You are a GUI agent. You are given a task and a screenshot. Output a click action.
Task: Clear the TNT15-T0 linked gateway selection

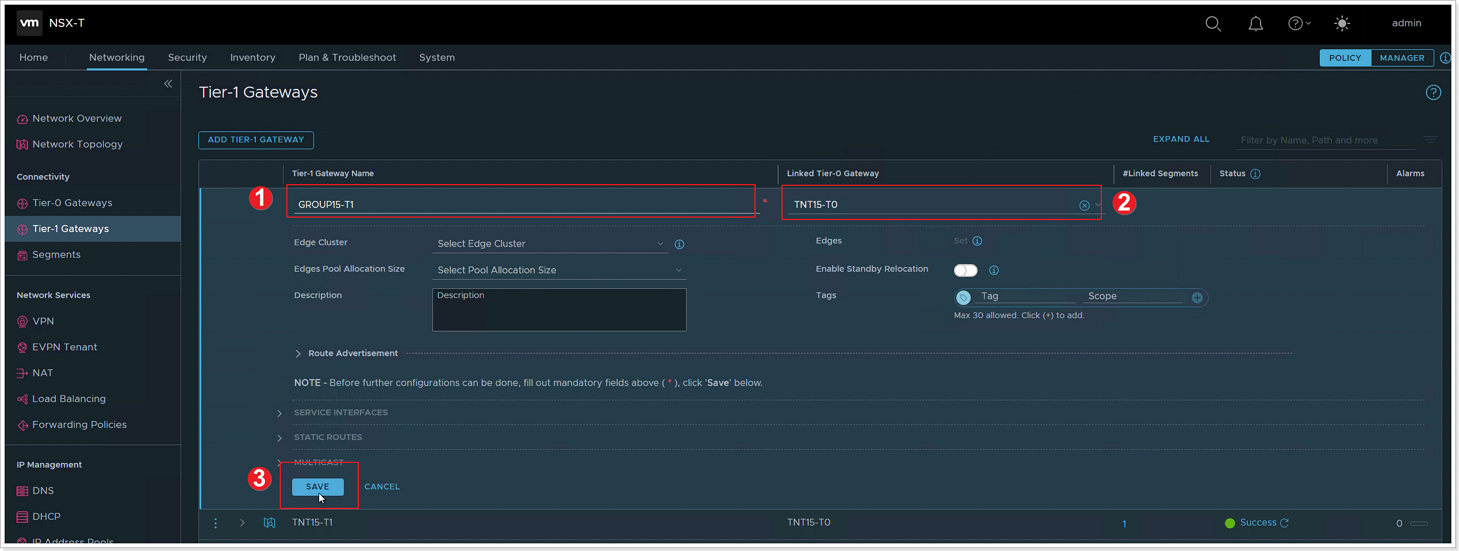point(1084,205)
